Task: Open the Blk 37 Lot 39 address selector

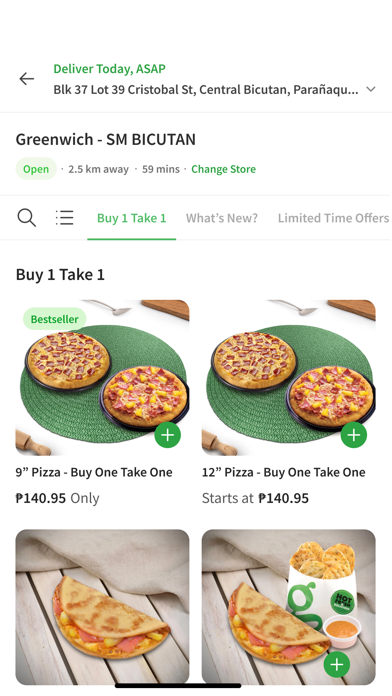Action: [x=206, y=90]
